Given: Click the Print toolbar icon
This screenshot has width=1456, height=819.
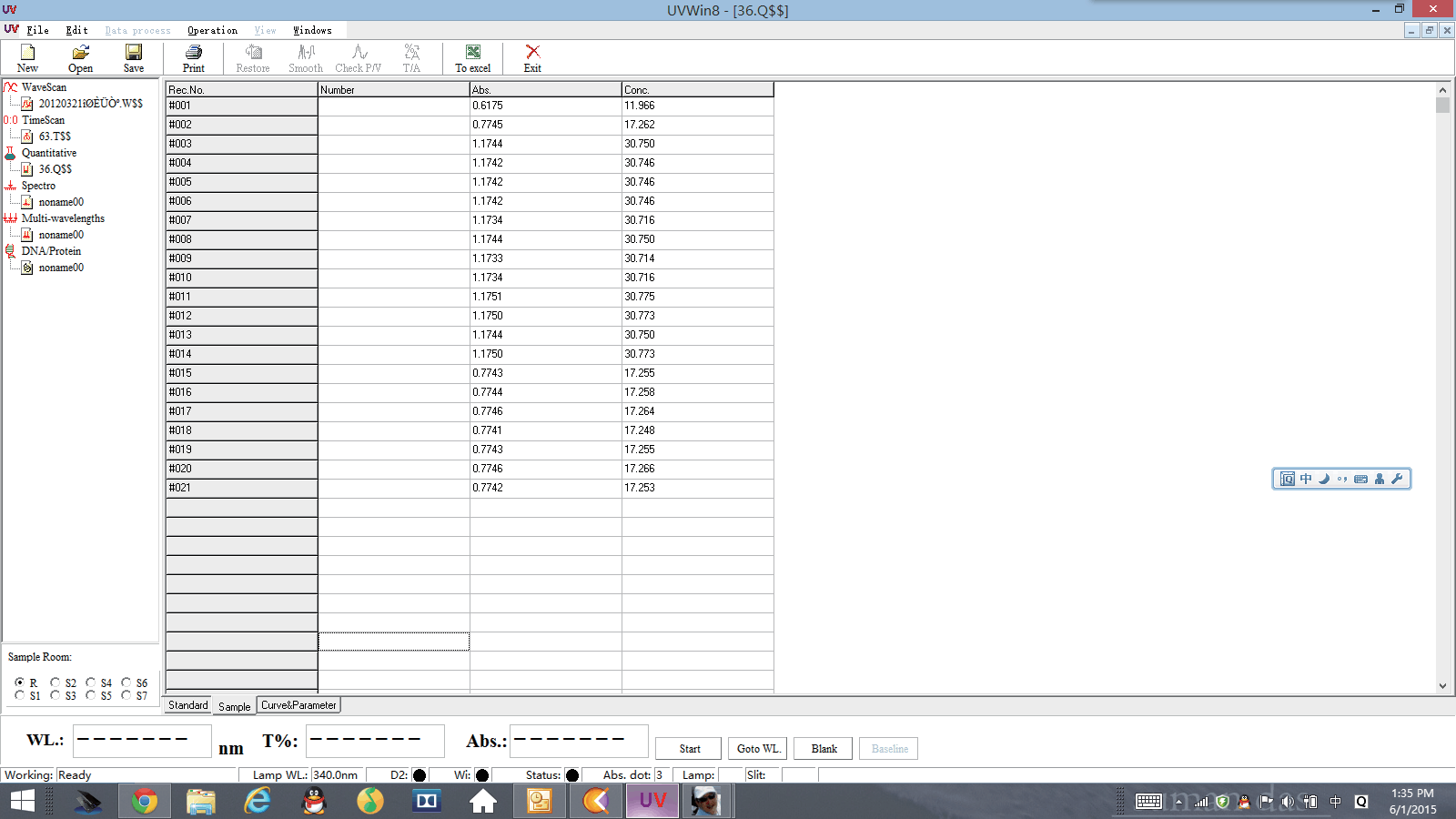Looking at the screenshot, I should point(193,58).
